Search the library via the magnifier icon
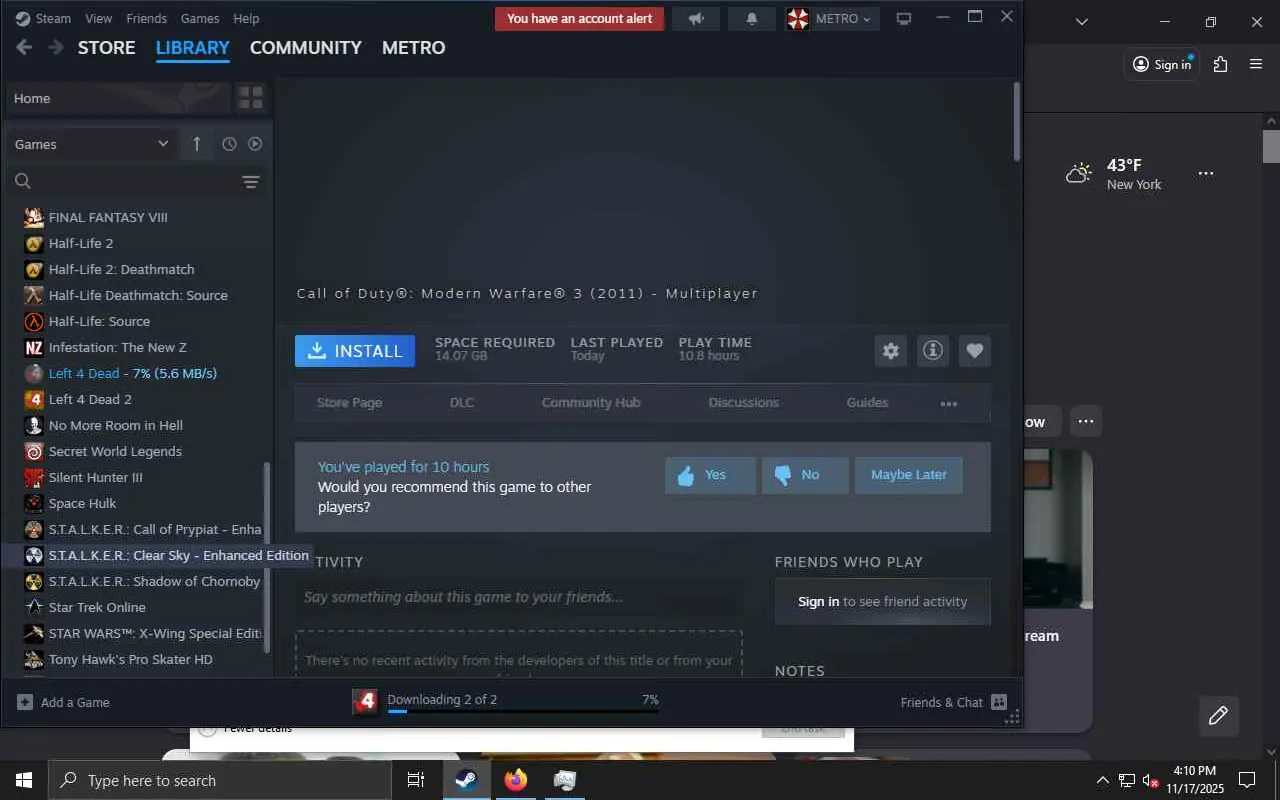 click(23, 181)
